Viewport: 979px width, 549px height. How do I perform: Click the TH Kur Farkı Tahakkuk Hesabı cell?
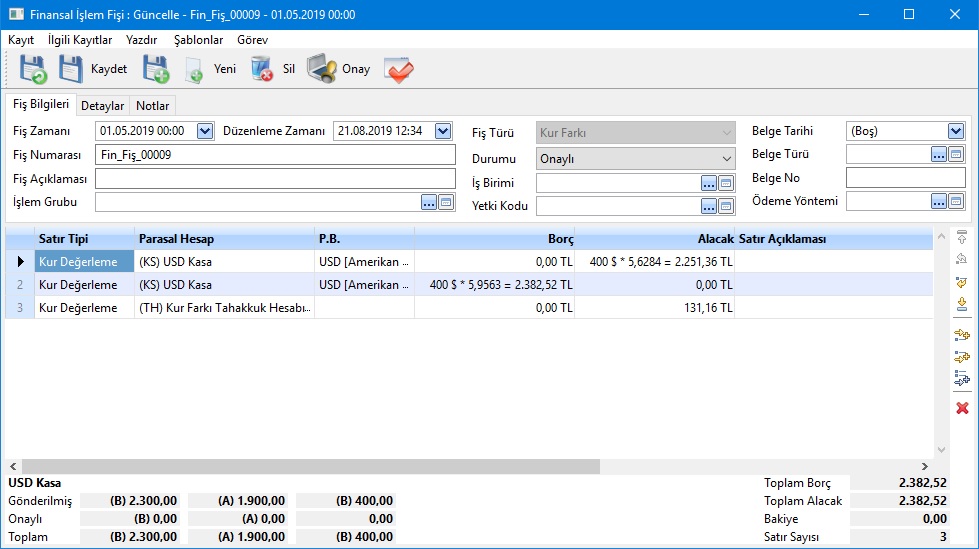point(224,307)
